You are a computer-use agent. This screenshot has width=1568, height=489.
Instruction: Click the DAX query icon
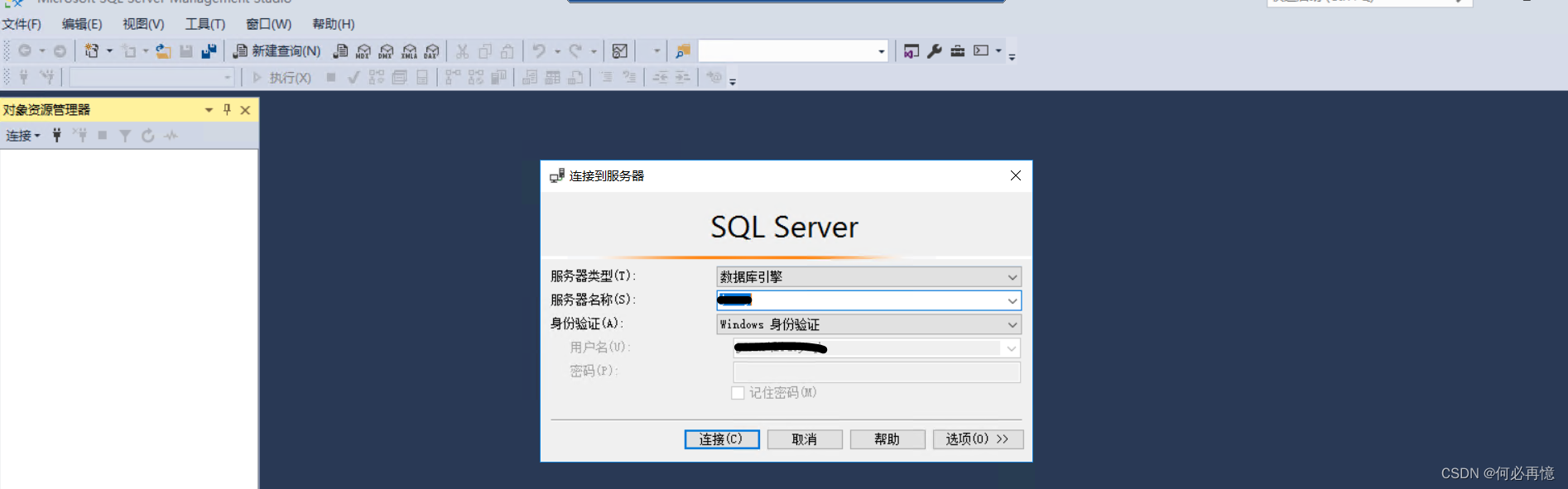click(x=431, y=51)
